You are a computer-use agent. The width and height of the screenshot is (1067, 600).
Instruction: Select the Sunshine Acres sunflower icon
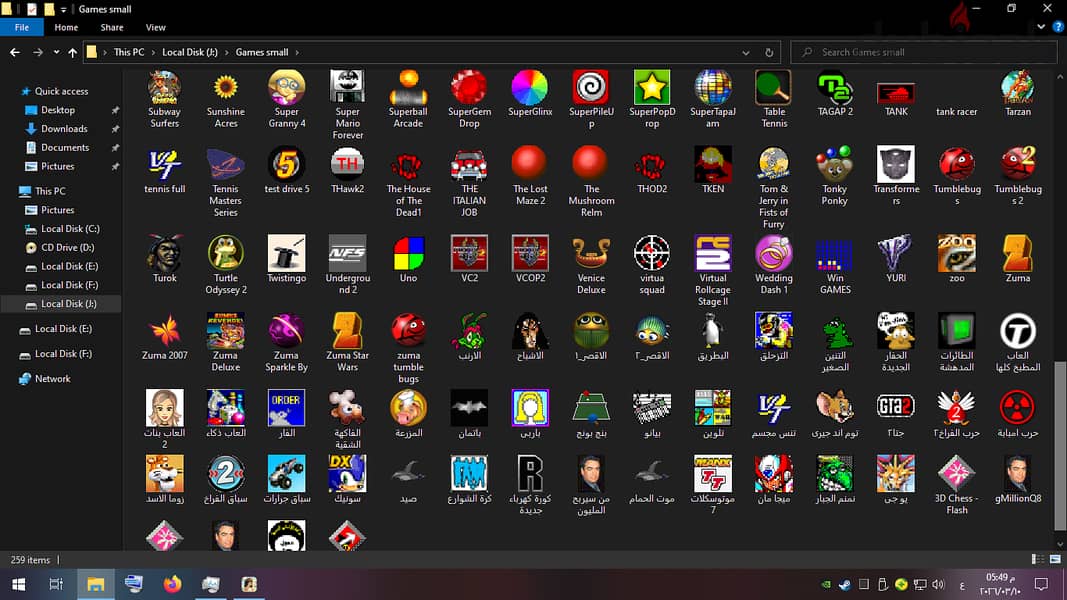225,87
